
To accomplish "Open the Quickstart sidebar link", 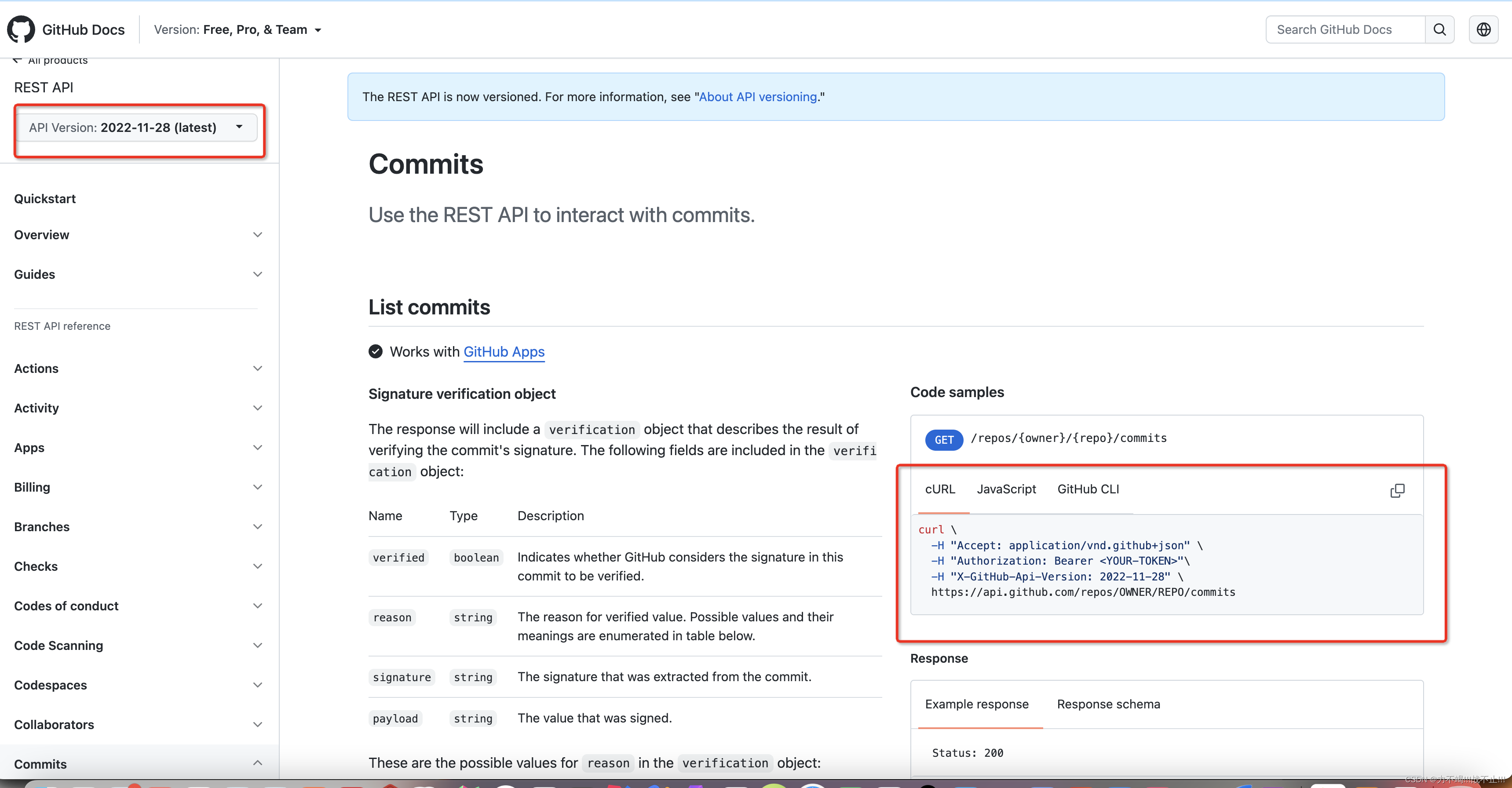I will click(44, 199).
